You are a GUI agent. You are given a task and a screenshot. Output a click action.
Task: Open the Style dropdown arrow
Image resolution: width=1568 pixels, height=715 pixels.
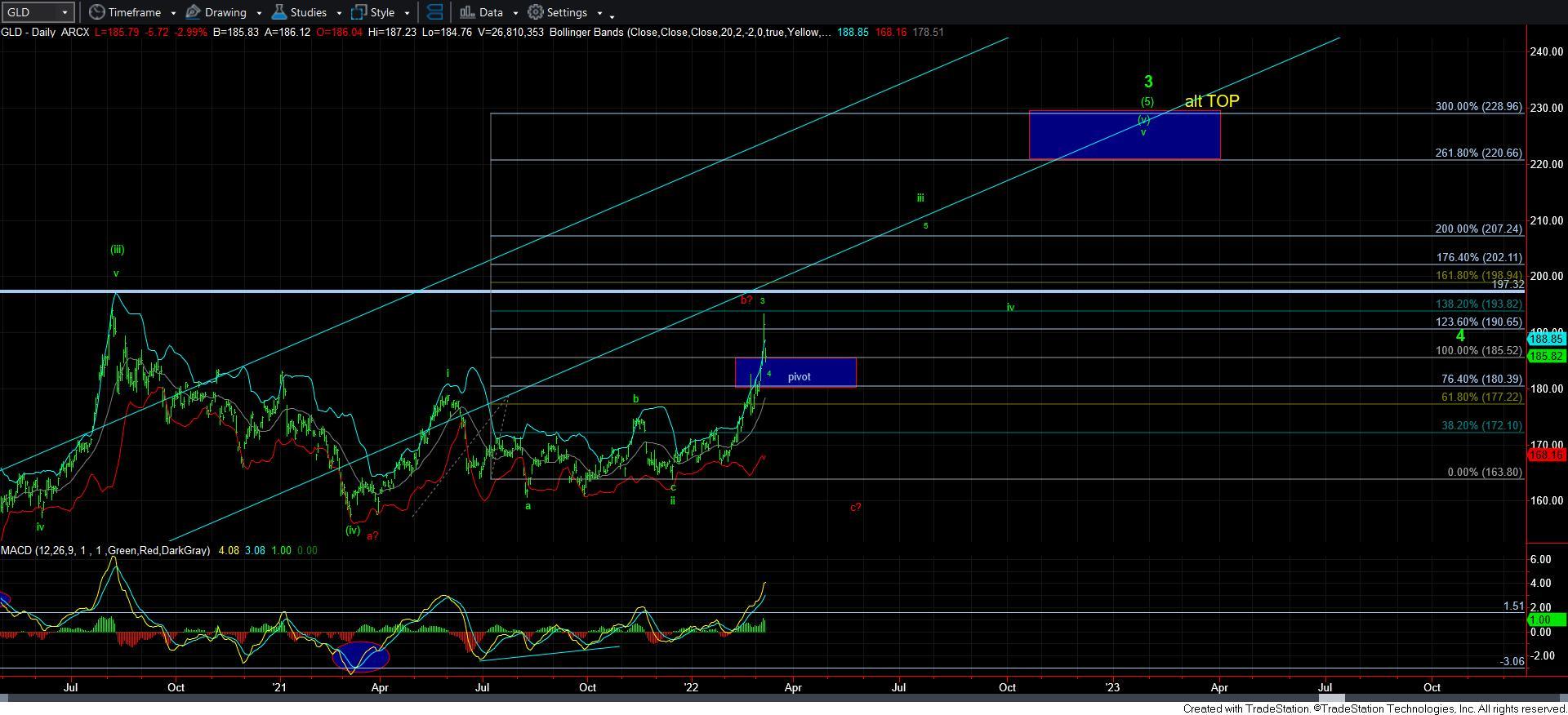407,13
